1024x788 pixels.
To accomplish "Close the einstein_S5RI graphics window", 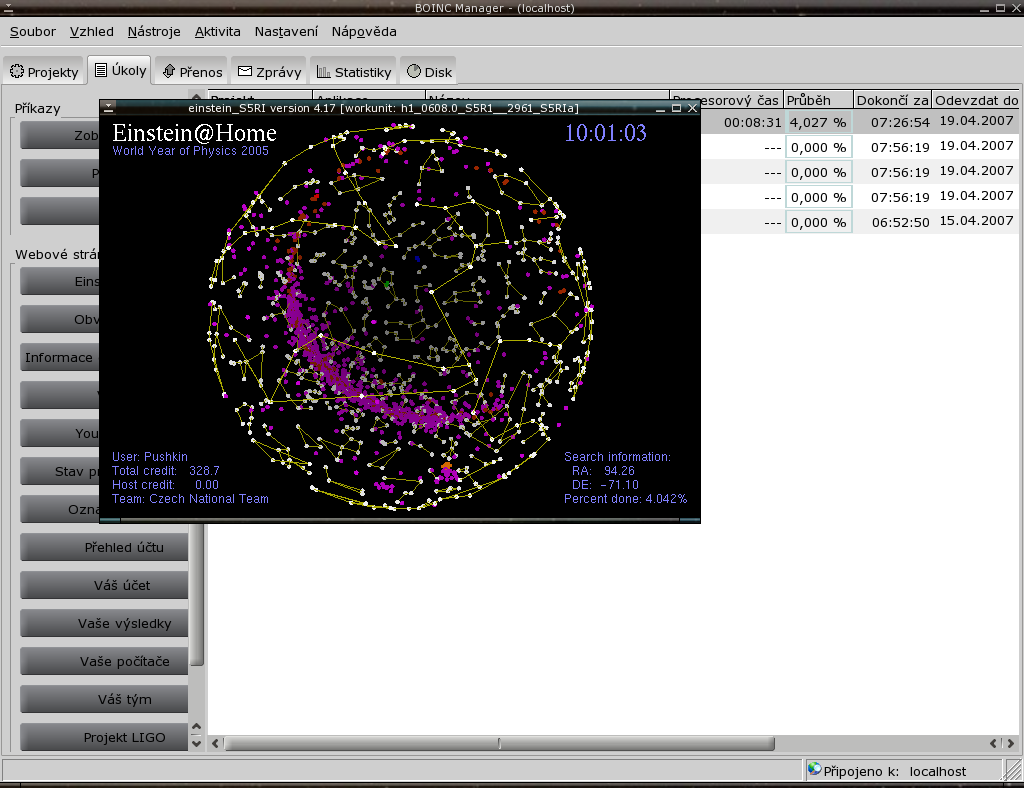I will coord(692,108).
